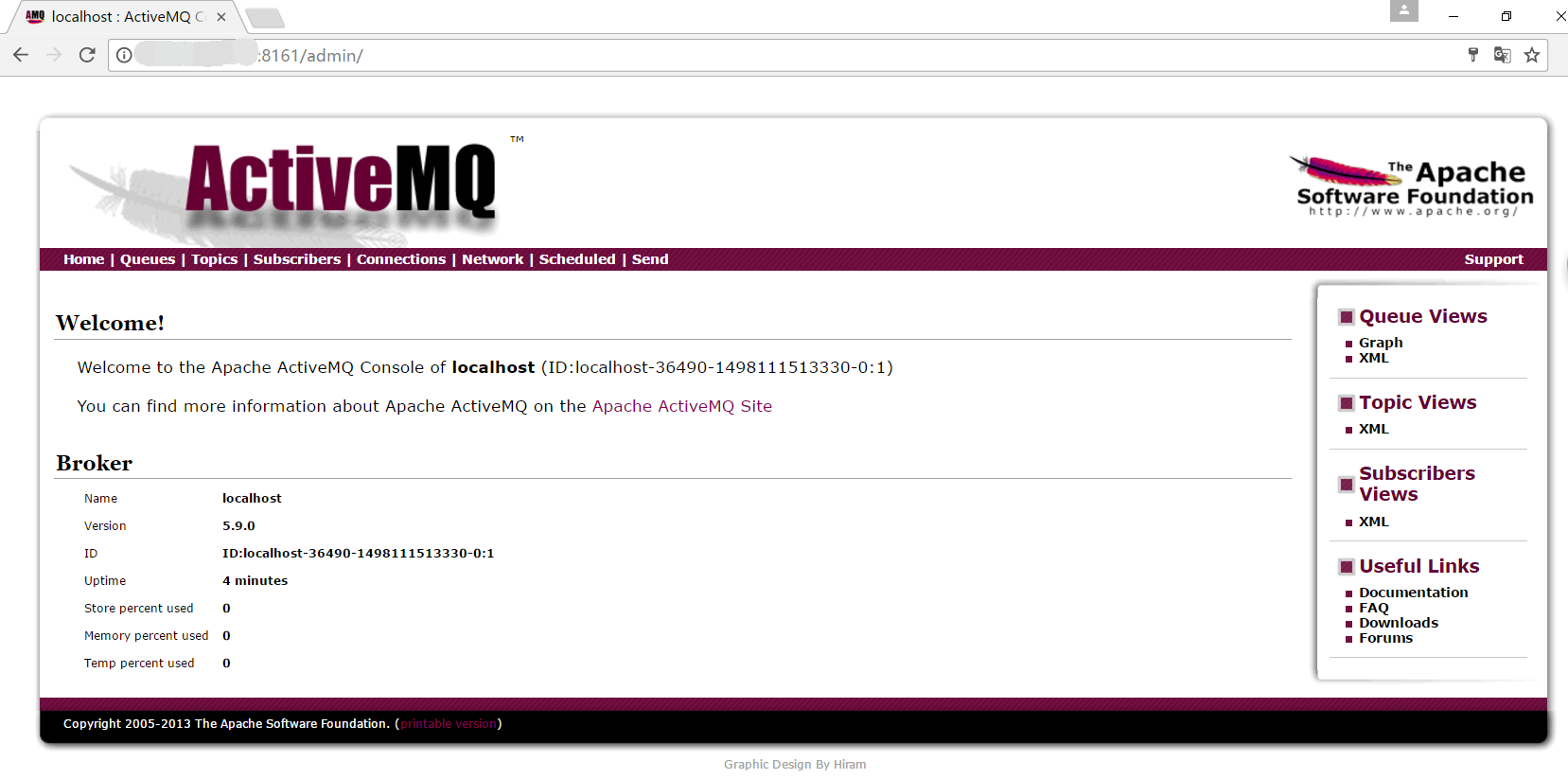Reload the page with refresh icon
Image resolution: width=1568 pixels, height=779 pixels.
[x=87, y=55]
